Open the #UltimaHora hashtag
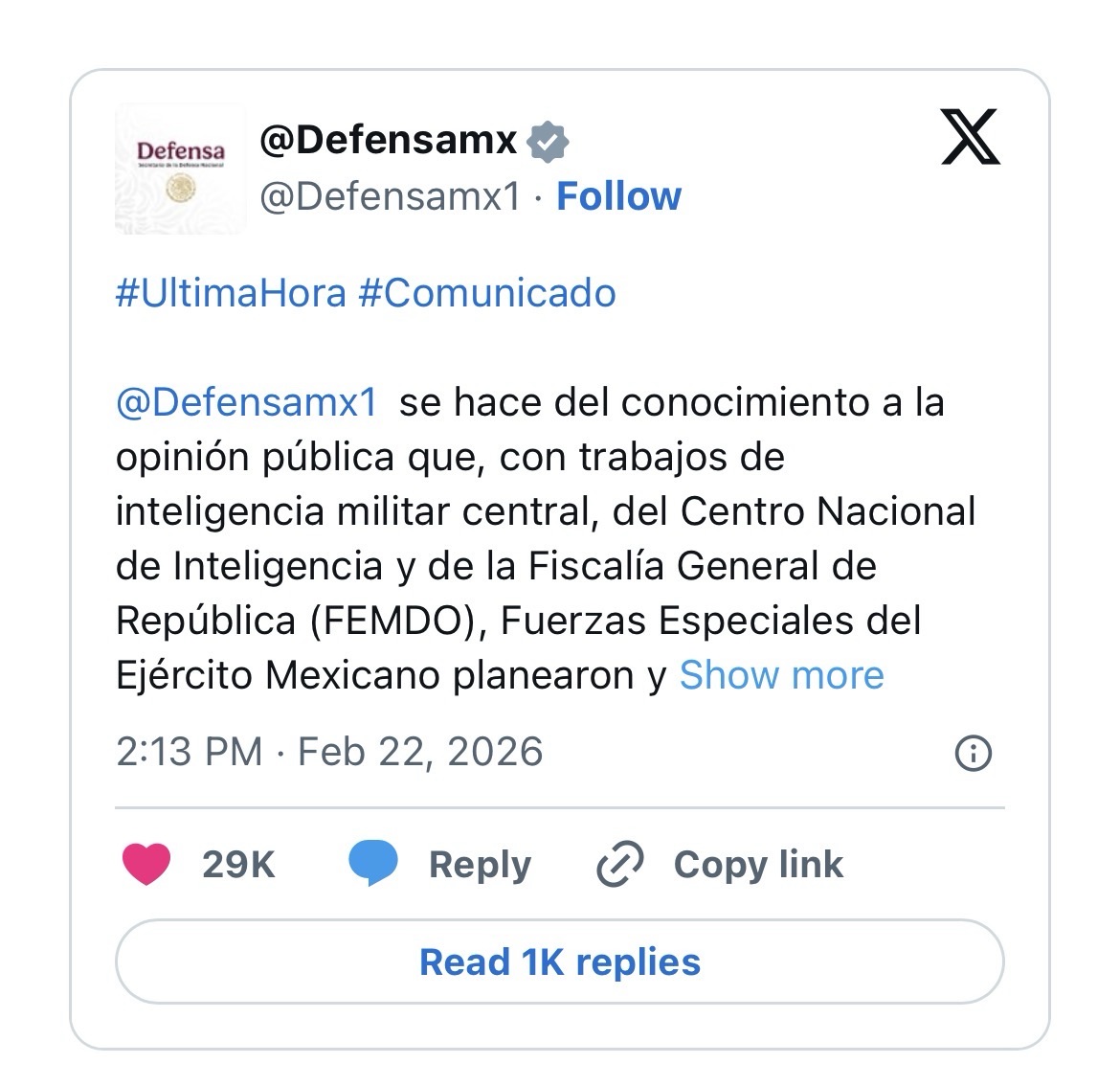The height and width of the screenshot is (1086, 1120). click(x=231, y=293)
